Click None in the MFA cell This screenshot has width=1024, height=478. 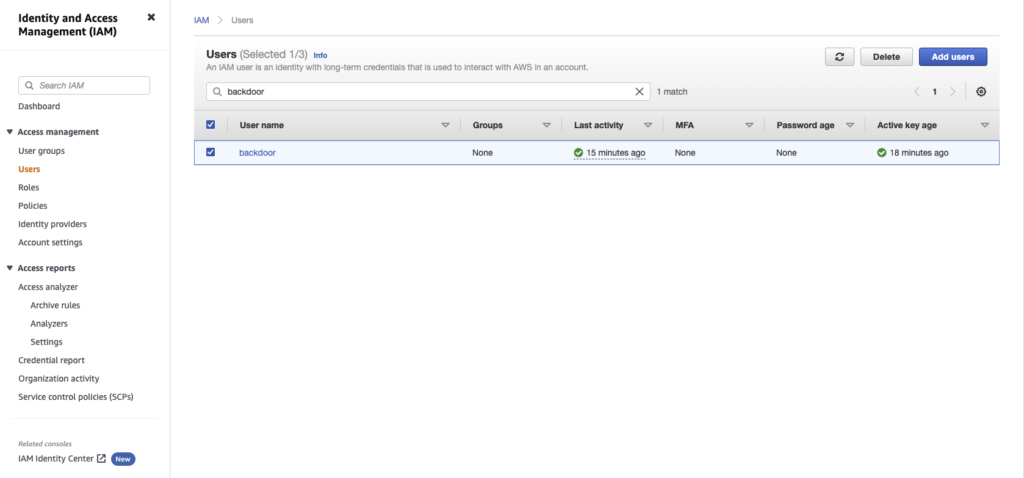point(685,153)
